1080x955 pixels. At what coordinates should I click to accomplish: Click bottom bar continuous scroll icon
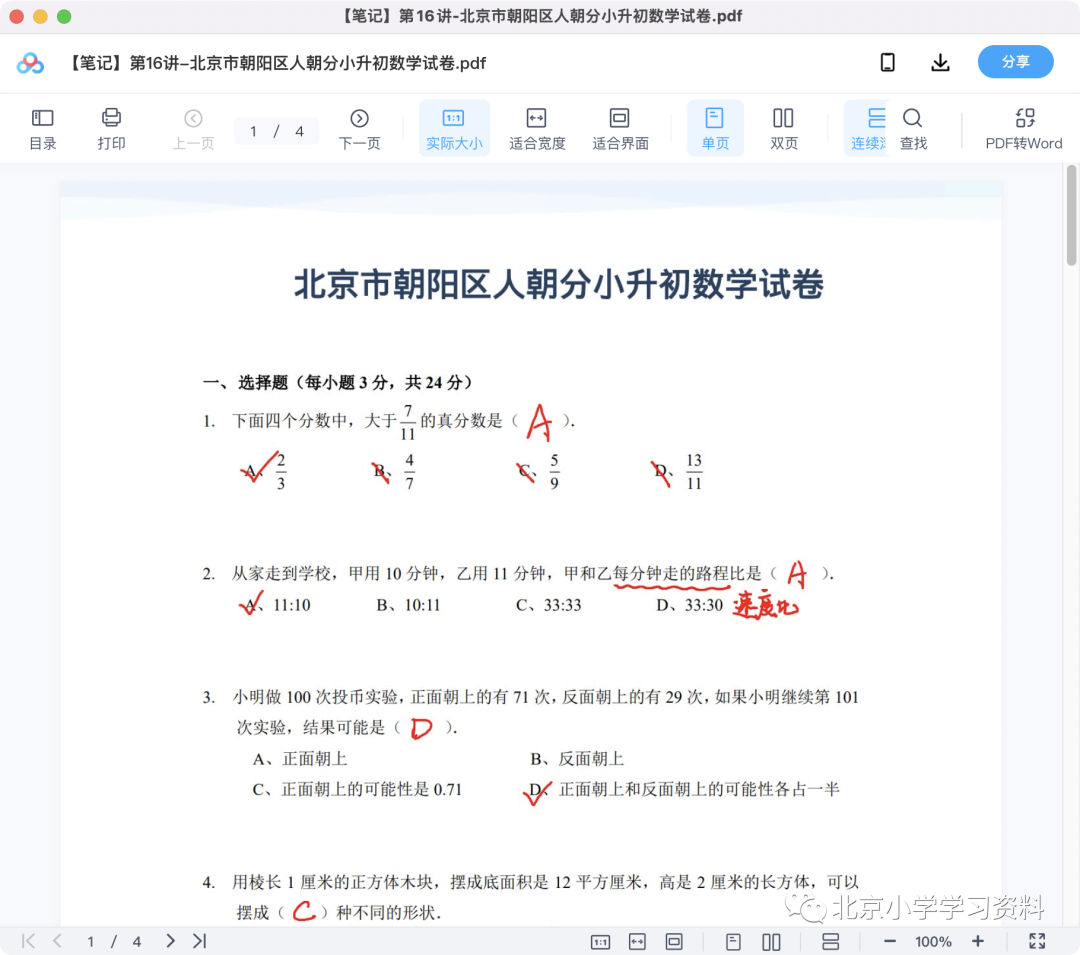pos(831,941)
